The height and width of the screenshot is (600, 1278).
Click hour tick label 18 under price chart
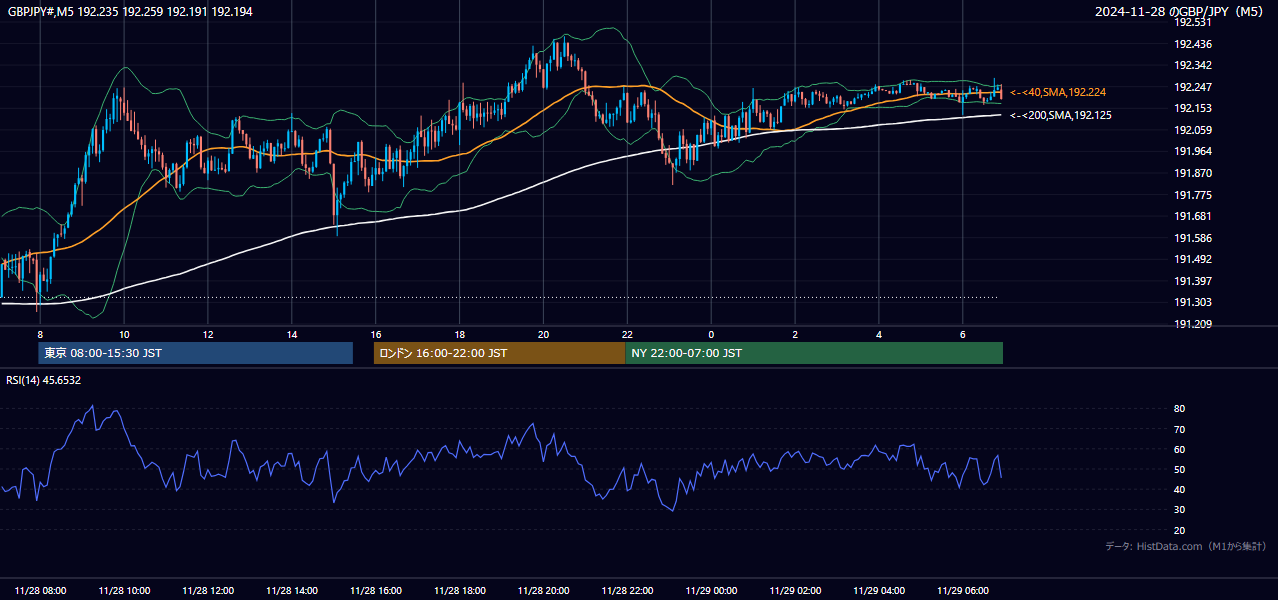pos(460,334)
